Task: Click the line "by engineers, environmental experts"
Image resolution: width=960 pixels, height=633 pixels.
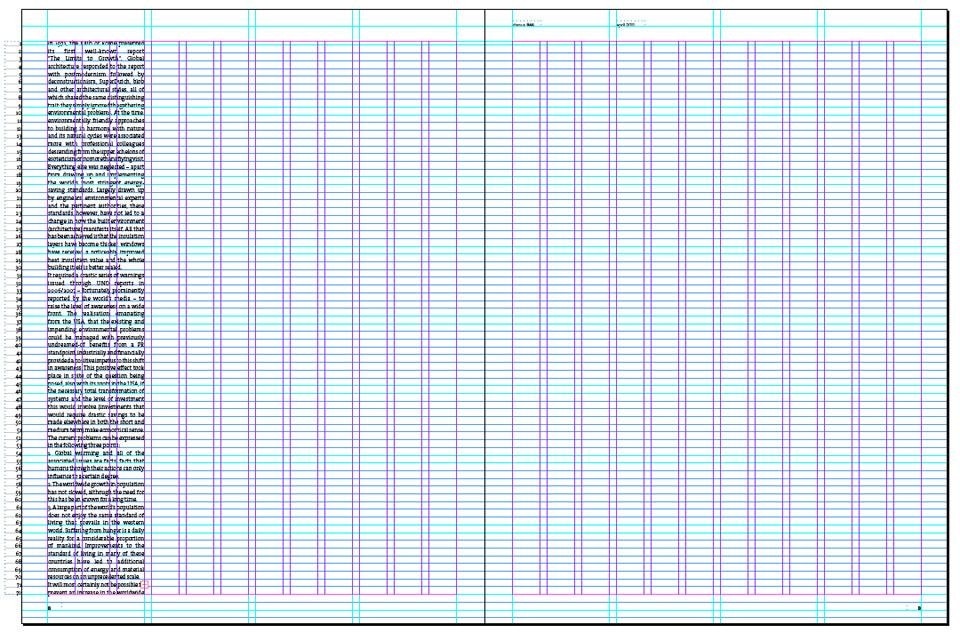Action: (x=97, y=198)
